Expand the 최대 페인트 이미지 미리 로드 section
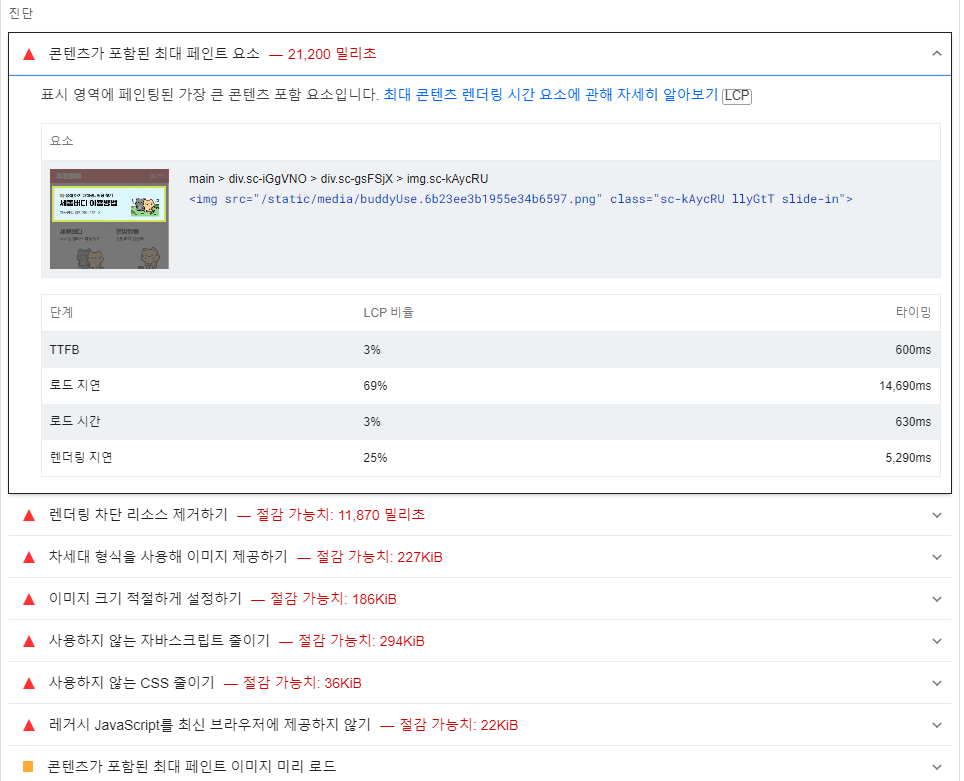964x781 pixels. (937, 765)
